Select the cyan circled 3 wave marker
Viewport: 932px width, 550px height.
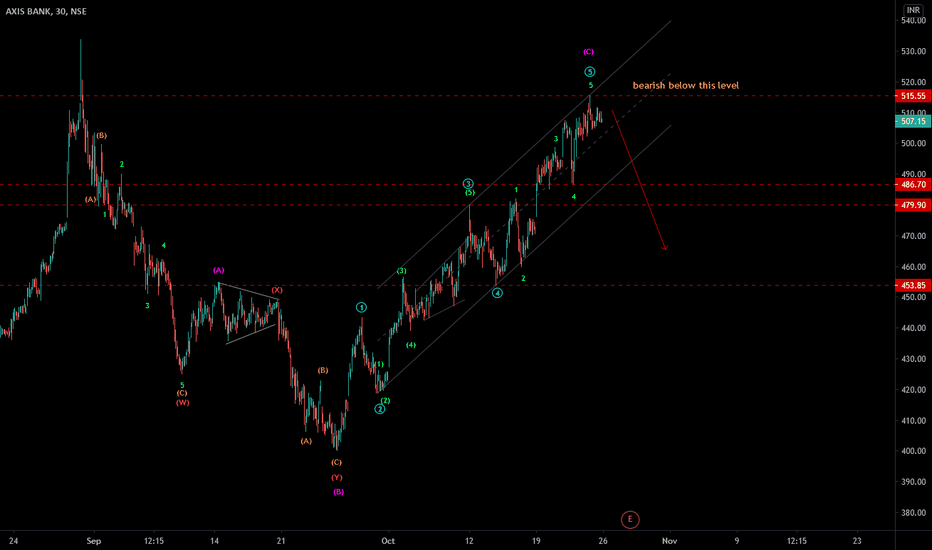(468, 184)
